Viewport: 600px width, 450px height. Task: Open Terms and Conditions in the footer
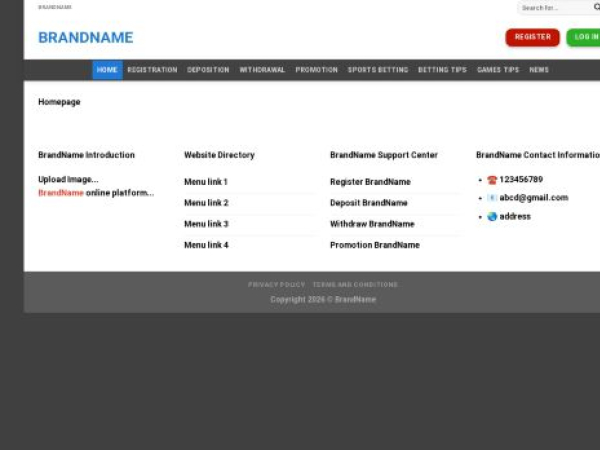[x=355, y=285]
